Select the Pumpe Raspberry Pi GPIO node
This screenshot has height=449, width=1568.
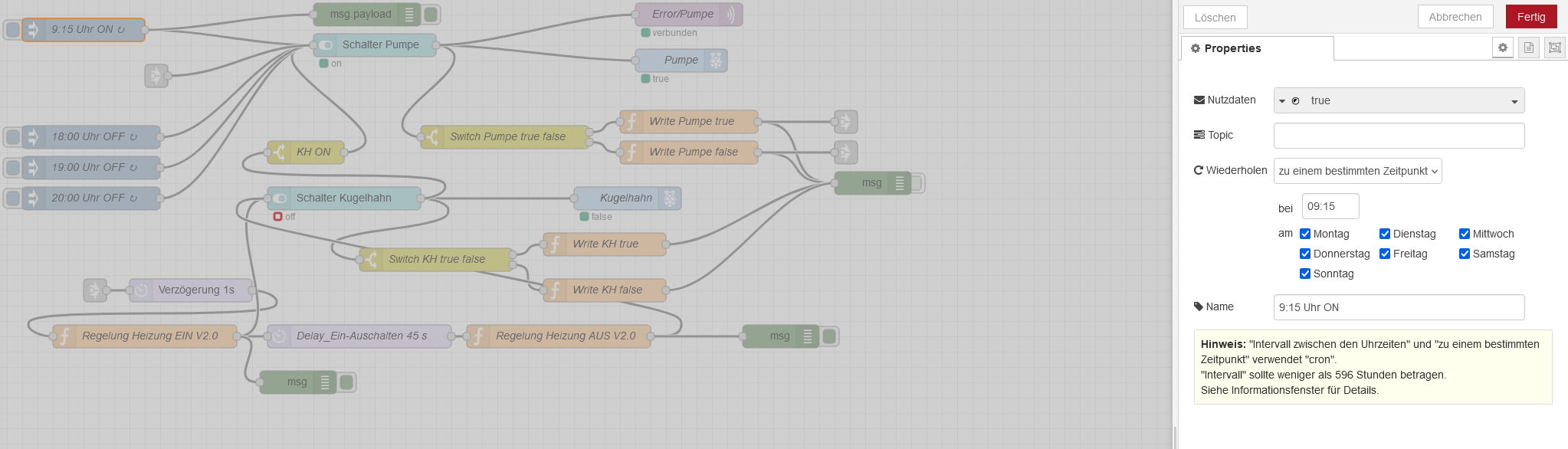pos(681,61)
